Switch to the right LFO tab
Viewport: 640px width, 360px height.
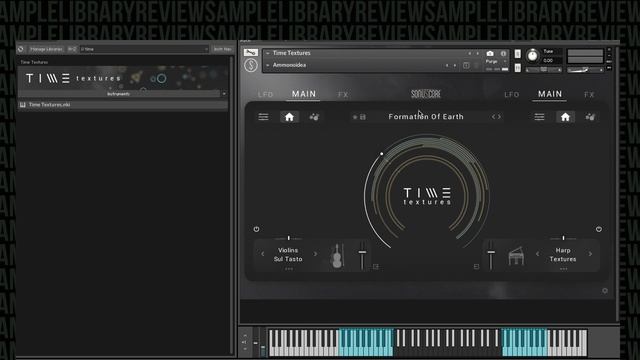tap(511, 95)
